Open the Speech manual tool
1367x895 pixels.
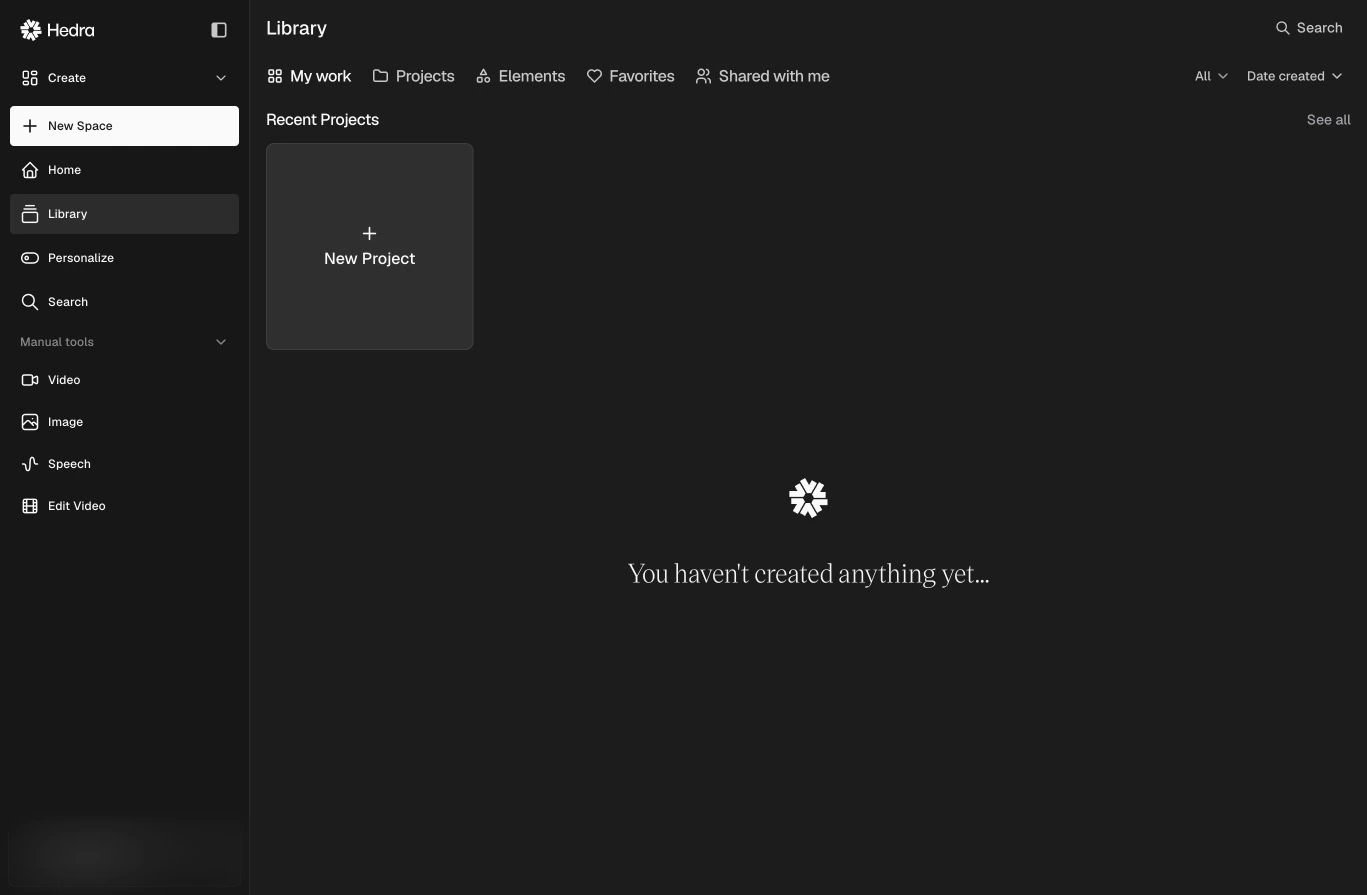(x=124, y=464)
